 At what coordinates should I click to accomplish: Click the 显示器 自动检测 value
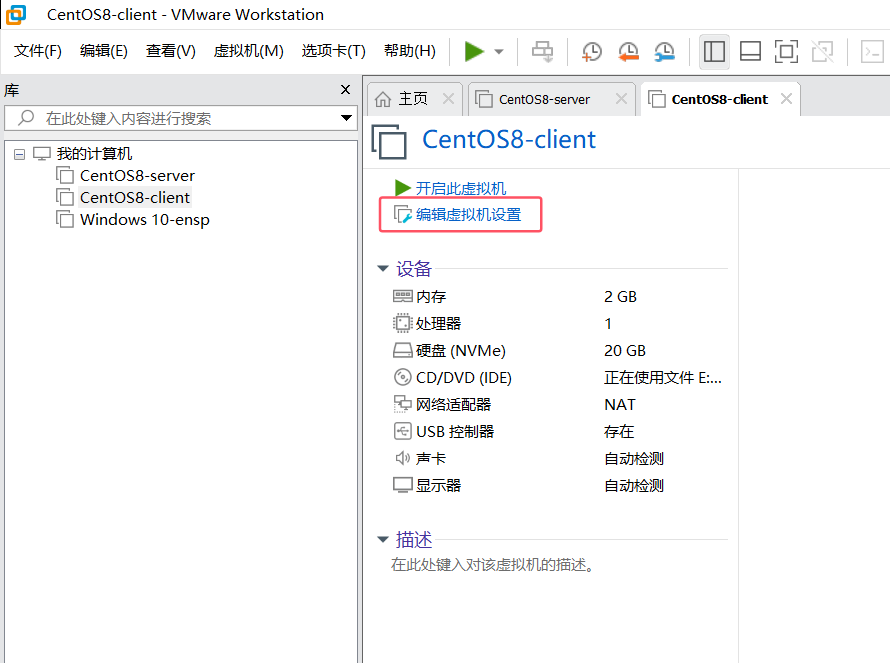[x=633, y=486]
